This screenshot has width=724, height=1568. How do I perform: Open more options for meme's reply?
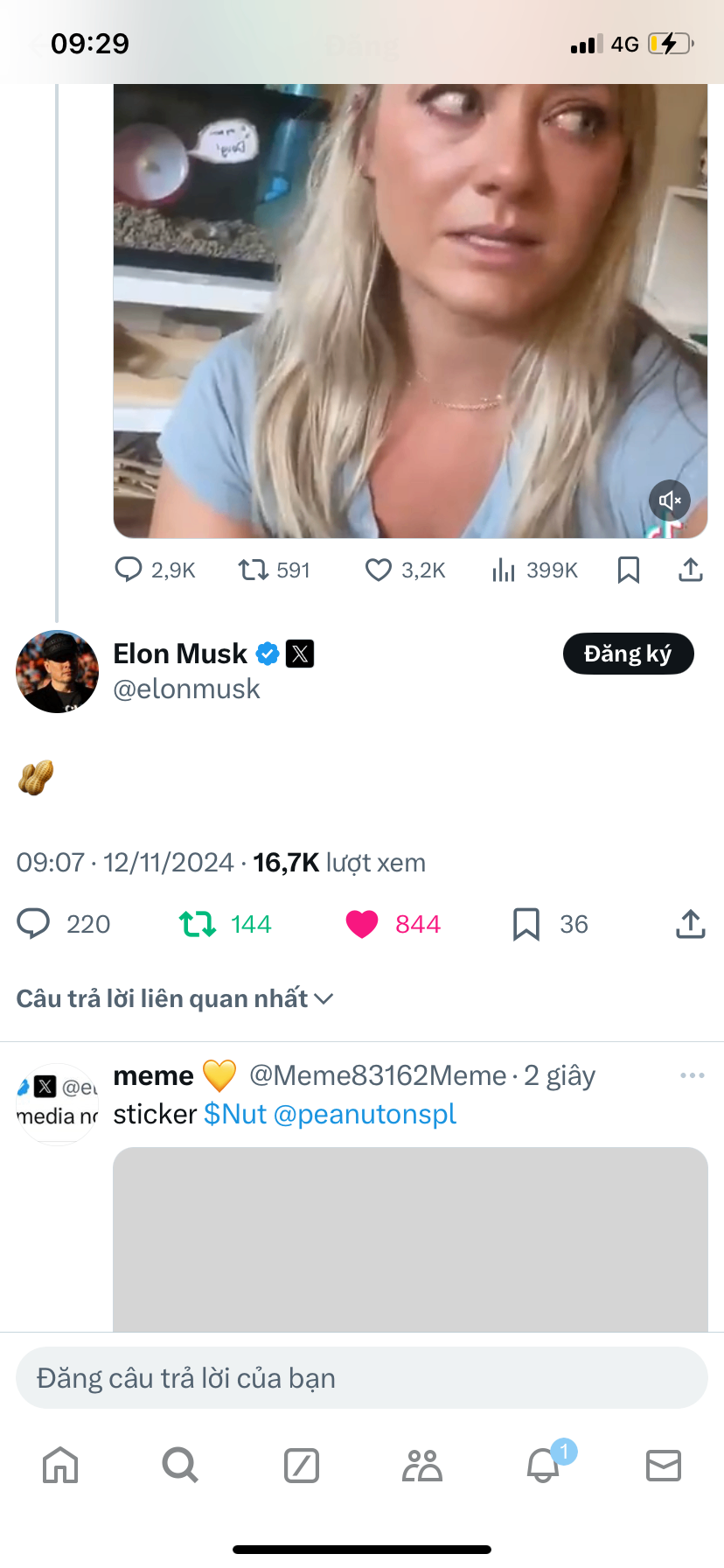click(x=692, y=1075)
